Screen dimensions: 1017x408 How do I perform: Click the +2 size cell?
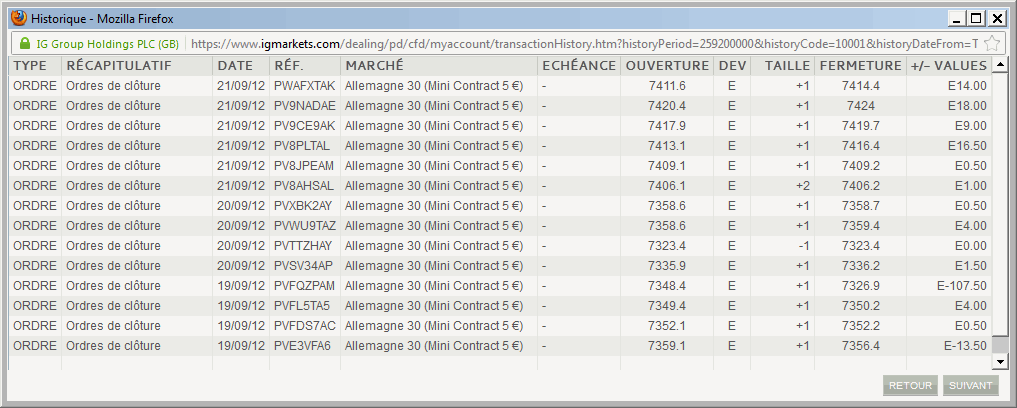[803, 186]
